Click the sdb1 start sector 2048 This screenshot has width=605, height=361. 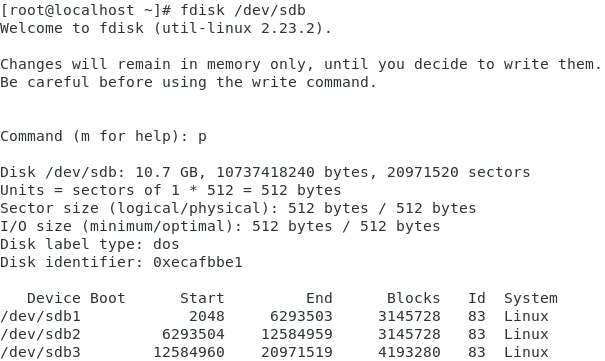click(207, 316)
